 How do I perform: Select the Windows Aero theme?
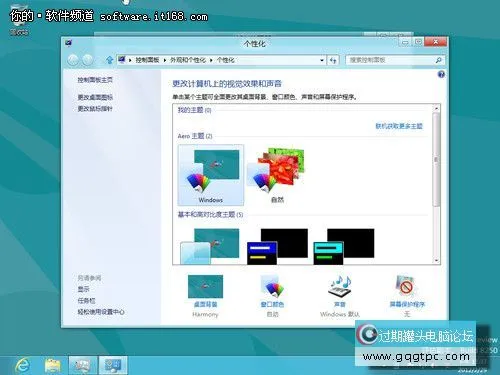[211, 175]
